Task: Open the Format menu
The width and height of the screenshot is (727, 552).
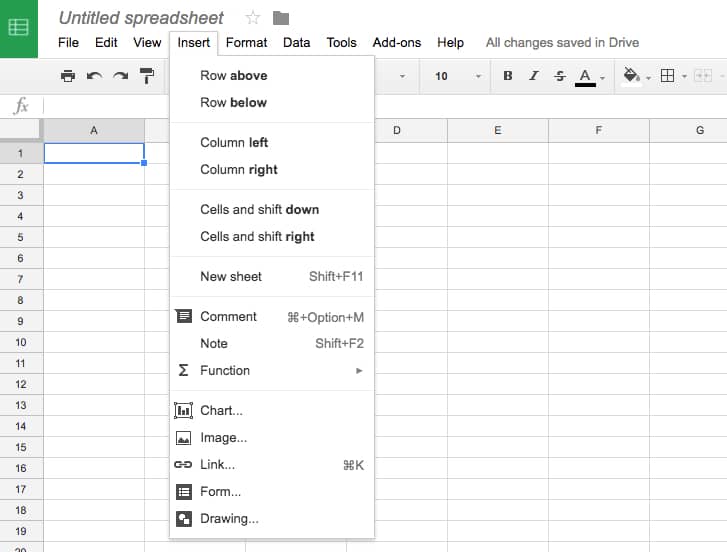Action: coord(246,42)
